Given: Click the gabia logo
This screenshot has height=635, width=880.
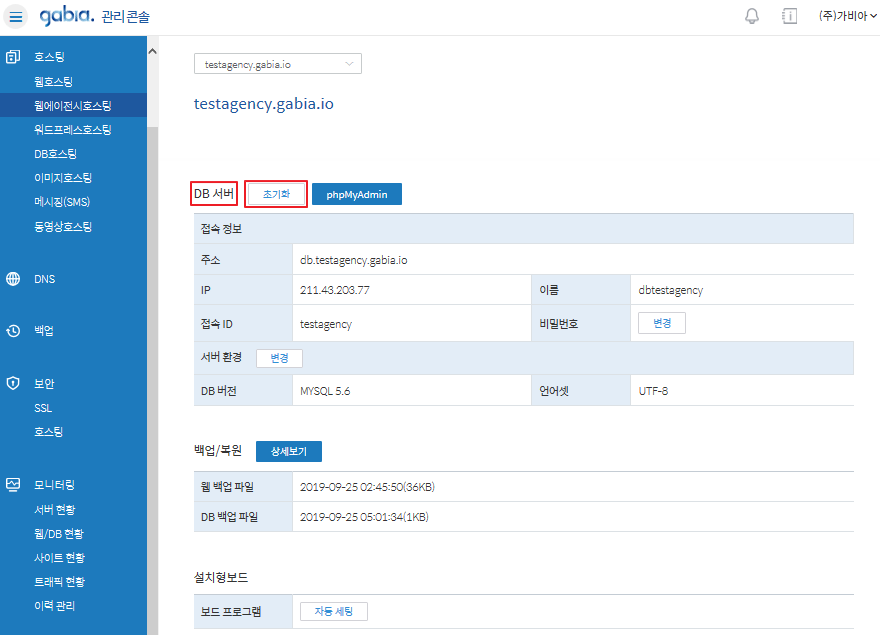Looking at the screenshot, I should tap(66, 16).
